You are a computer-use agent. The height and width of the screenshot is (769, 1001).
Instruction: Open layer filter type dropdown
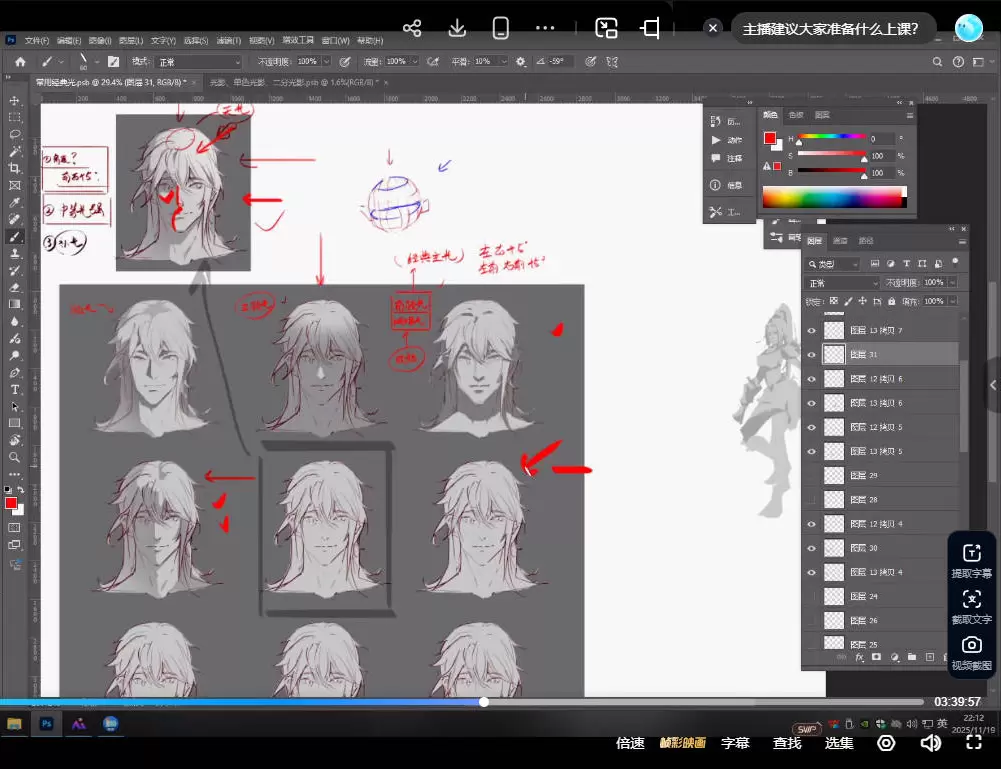click(838, 264)
